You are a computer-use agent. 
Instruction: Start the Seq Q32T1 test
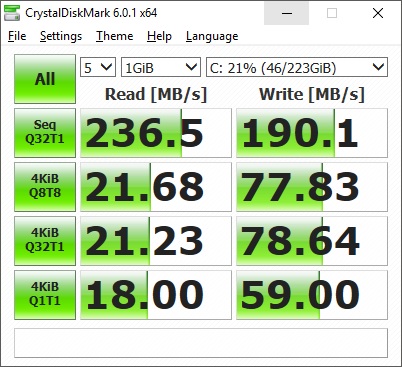point(45,133)
